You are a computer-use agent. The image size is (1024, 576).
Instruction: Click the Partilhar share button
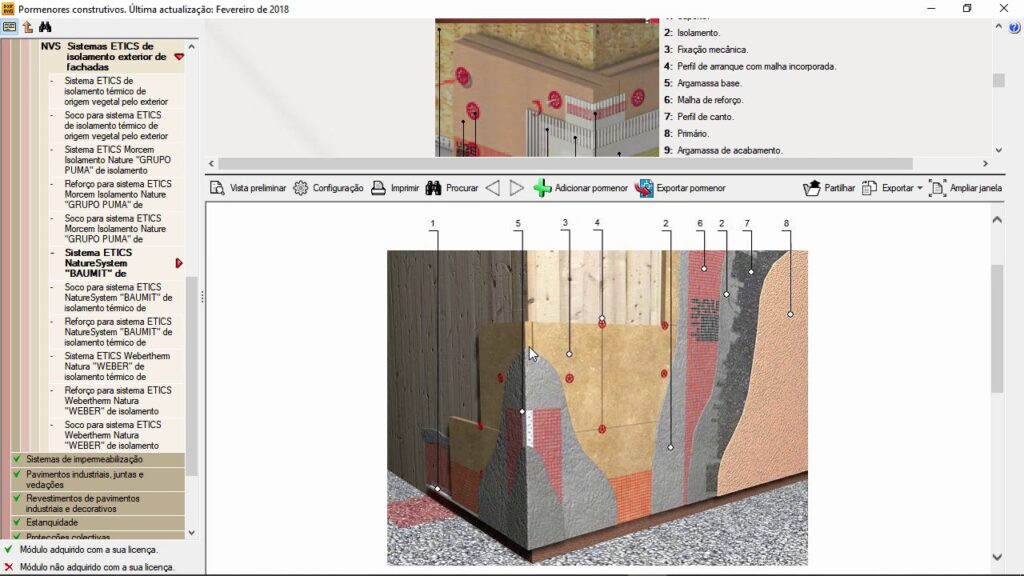click(x=829, y=188)
